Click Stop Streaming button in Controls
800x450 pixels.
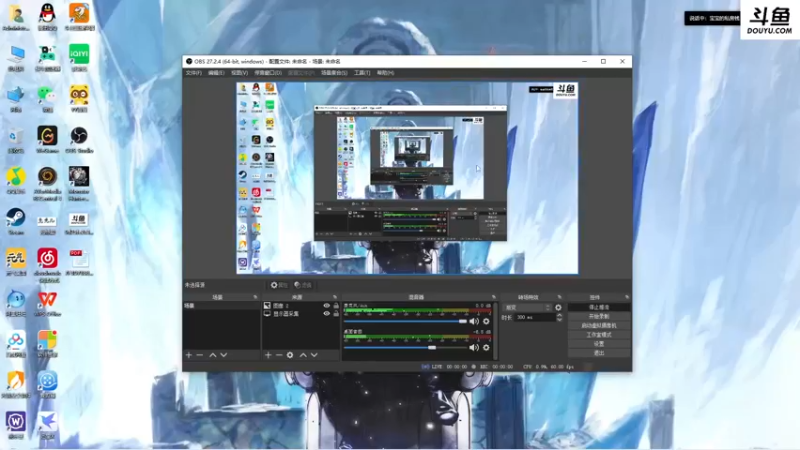click(x=599, y=307)
